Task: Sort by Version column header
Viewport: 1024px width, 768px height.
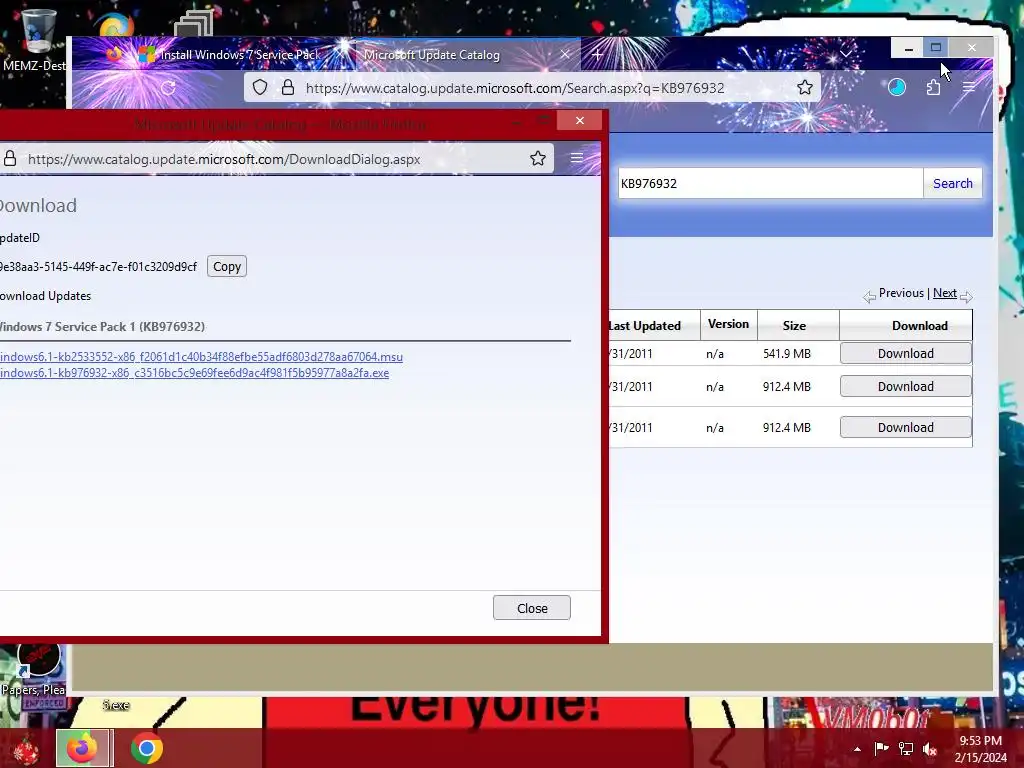Action: click(728, 325)
